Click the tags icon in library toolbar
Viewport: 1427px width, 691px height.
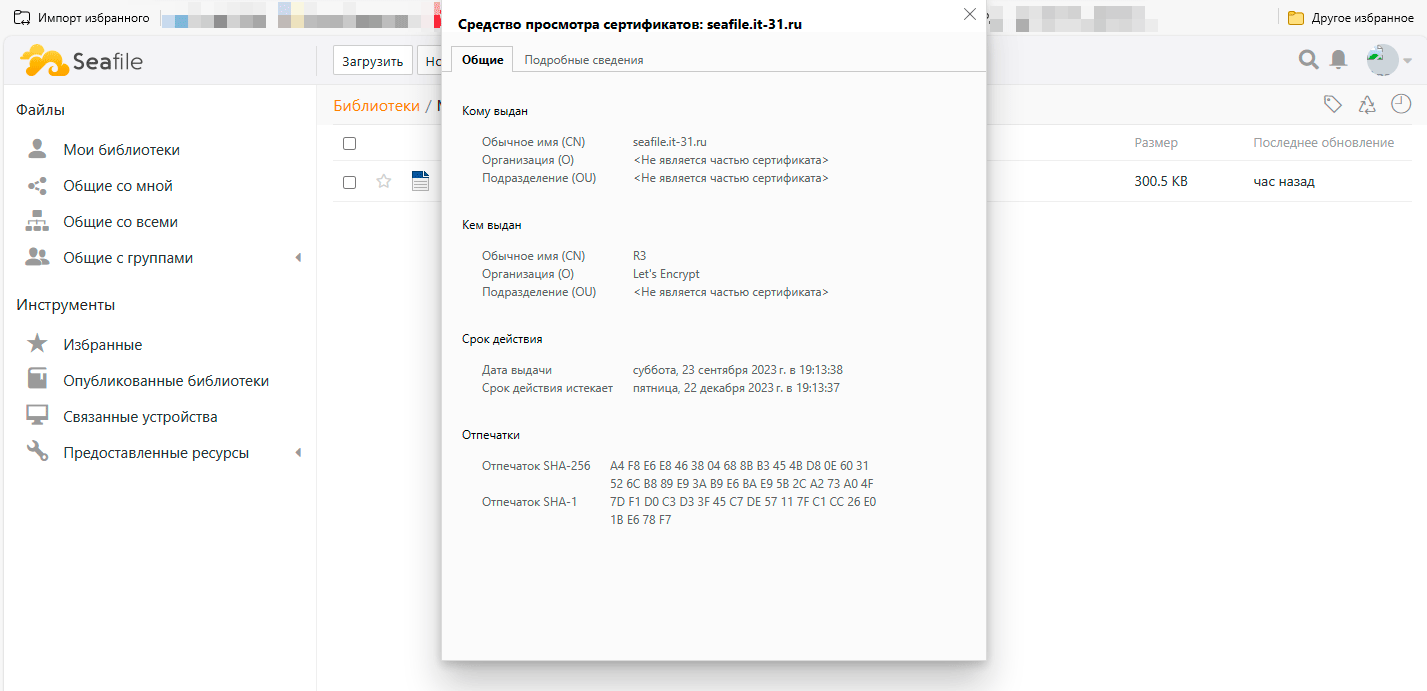click(x=1332, y=104)
